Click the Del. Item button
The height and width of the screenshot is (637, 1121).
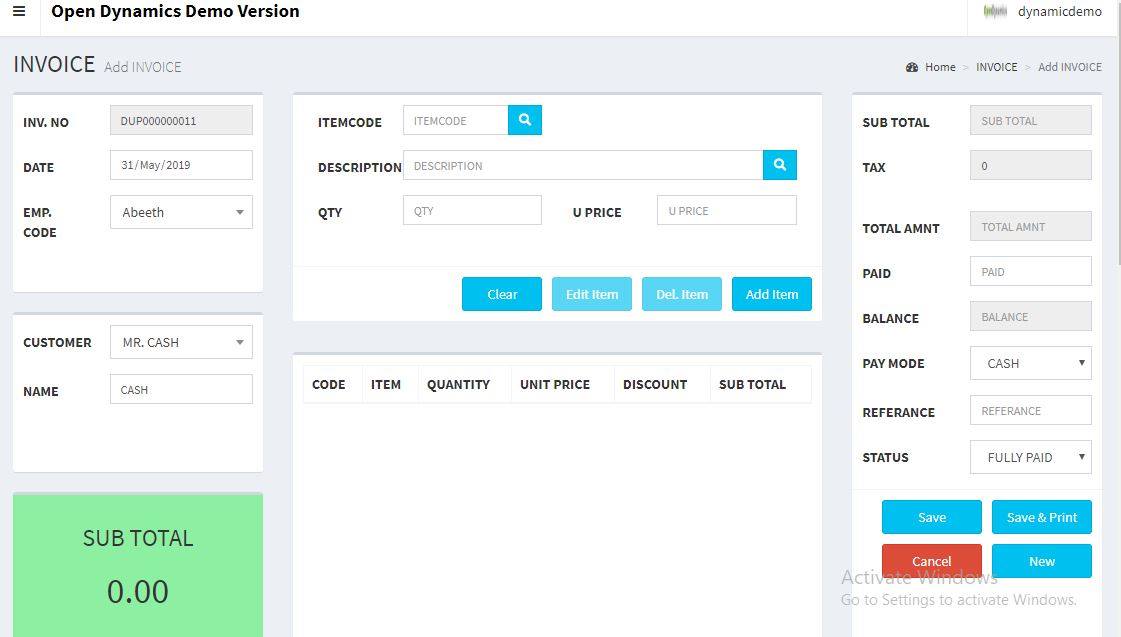(x=682, y=294)
